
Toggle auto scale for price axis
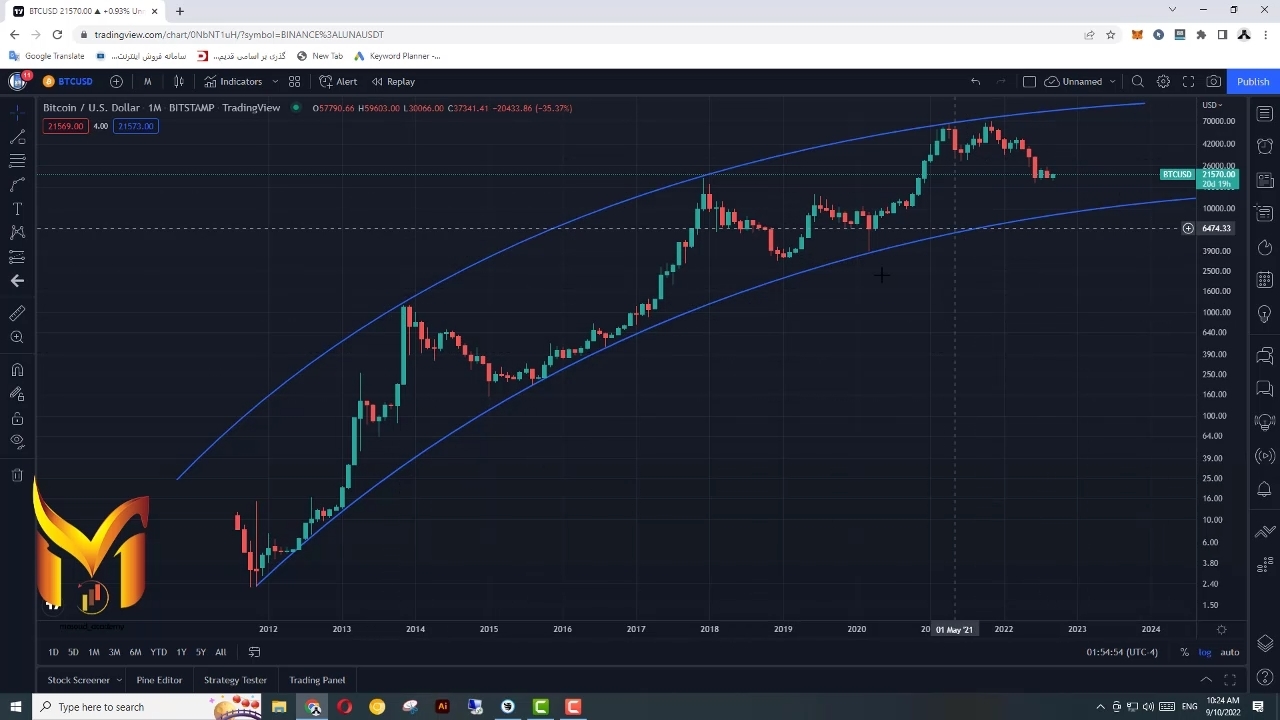click(1229, 652)
